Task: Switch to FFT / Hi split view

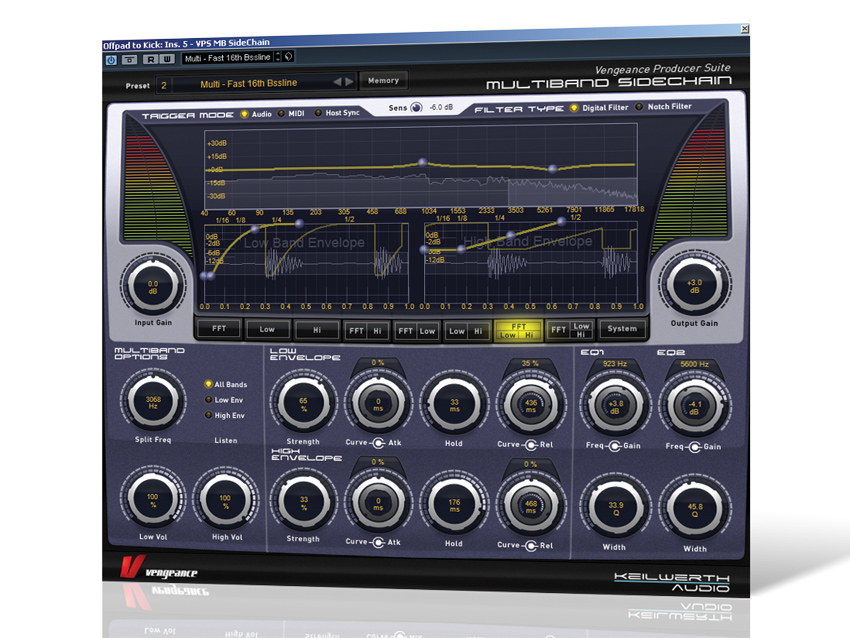Action: tap(366, 330)
